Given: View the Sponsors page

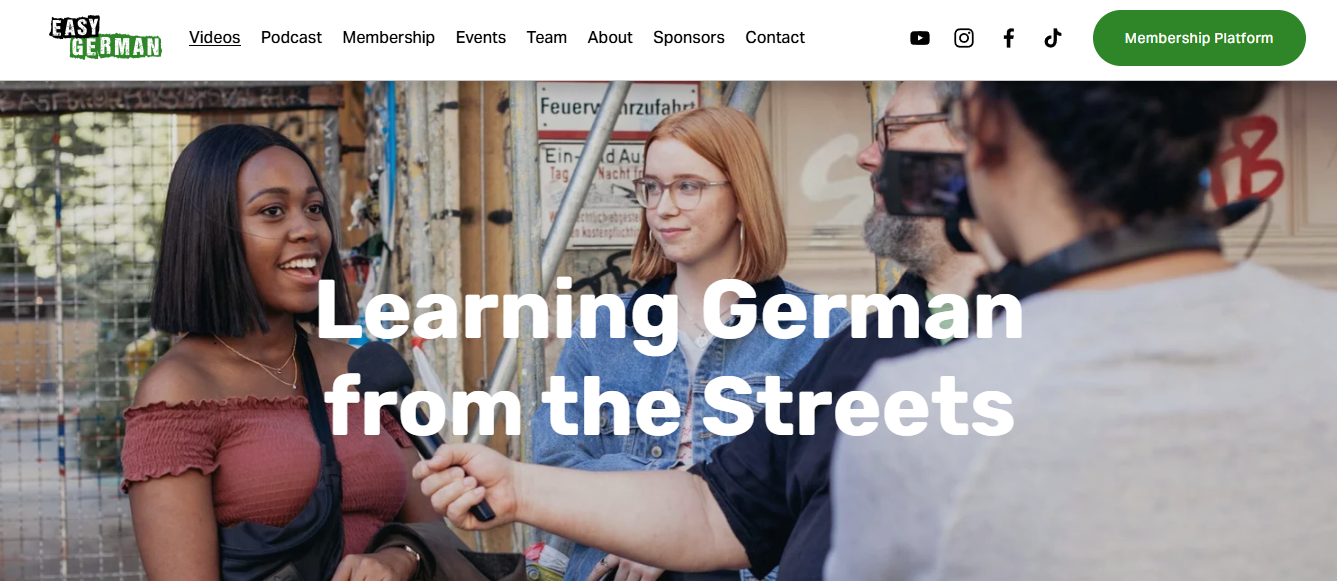Looking at the screenshot, I should (x=689, y=37).
